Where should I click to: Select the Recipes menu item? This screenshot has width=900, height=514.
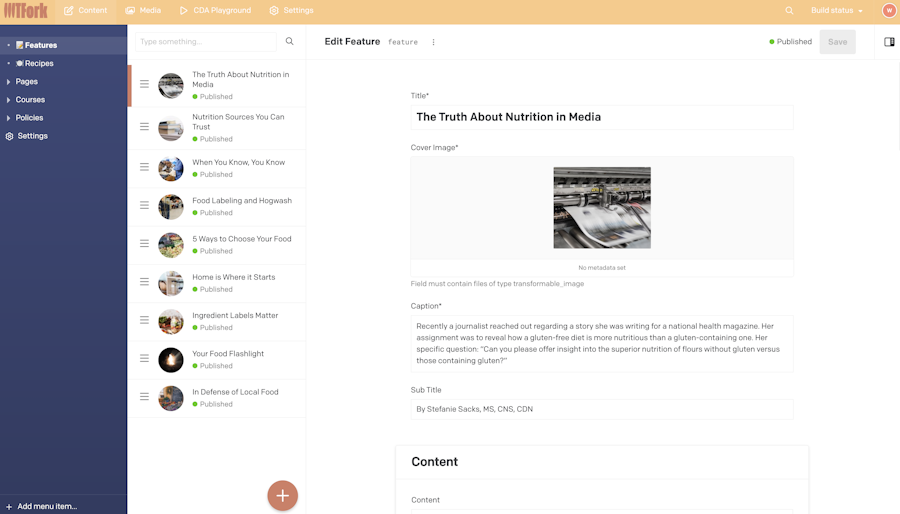(34, 63)
